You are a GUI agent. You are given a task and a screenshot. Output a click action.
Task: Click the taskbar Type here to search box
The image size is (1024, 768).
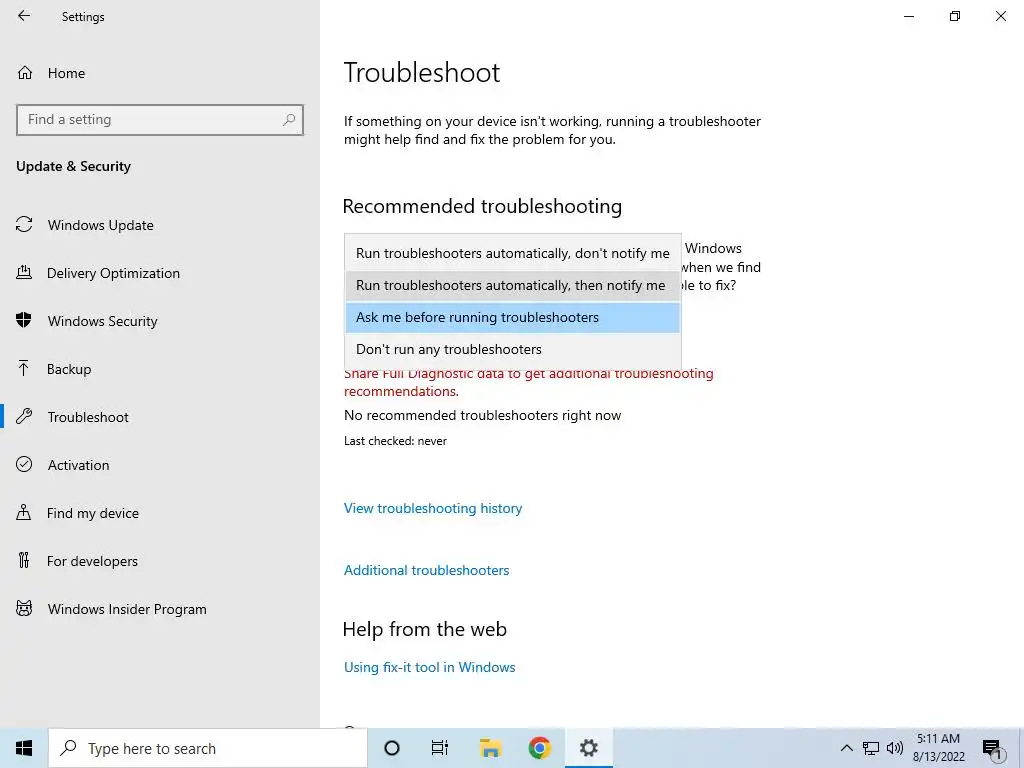coord(208,748)
